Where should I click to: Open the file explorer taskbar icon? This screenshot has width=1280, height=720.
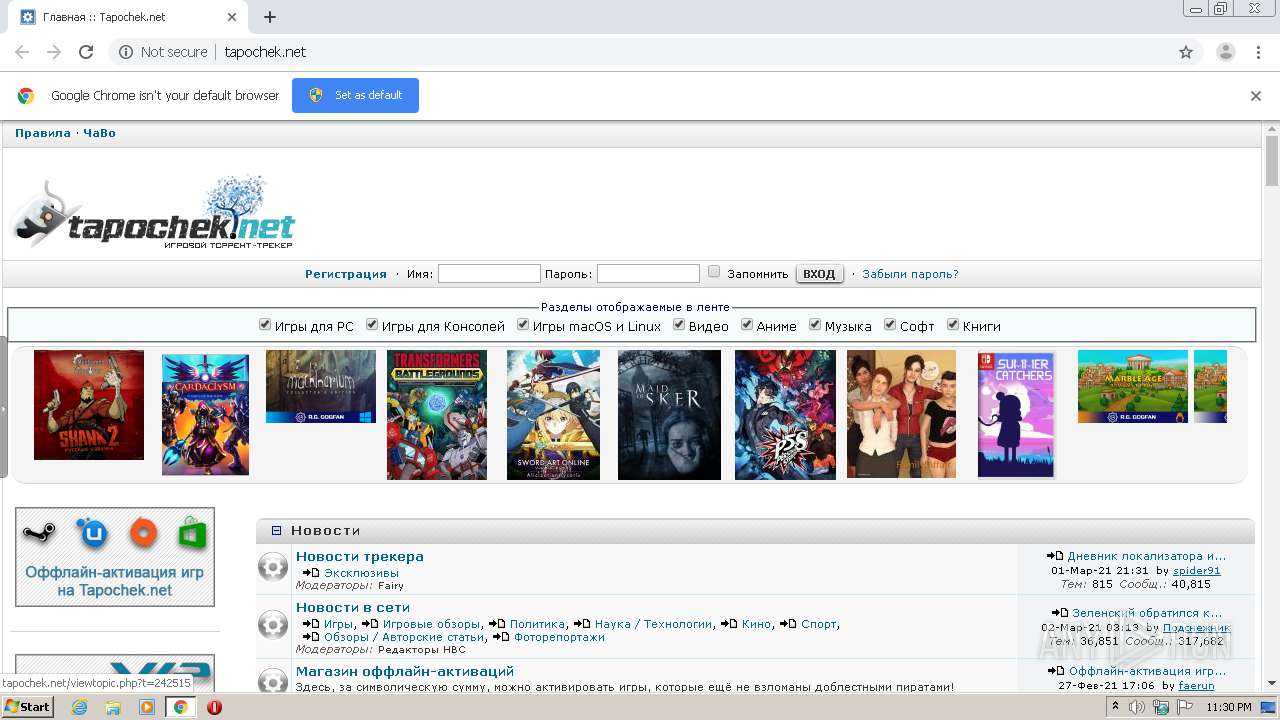[113, 707]
